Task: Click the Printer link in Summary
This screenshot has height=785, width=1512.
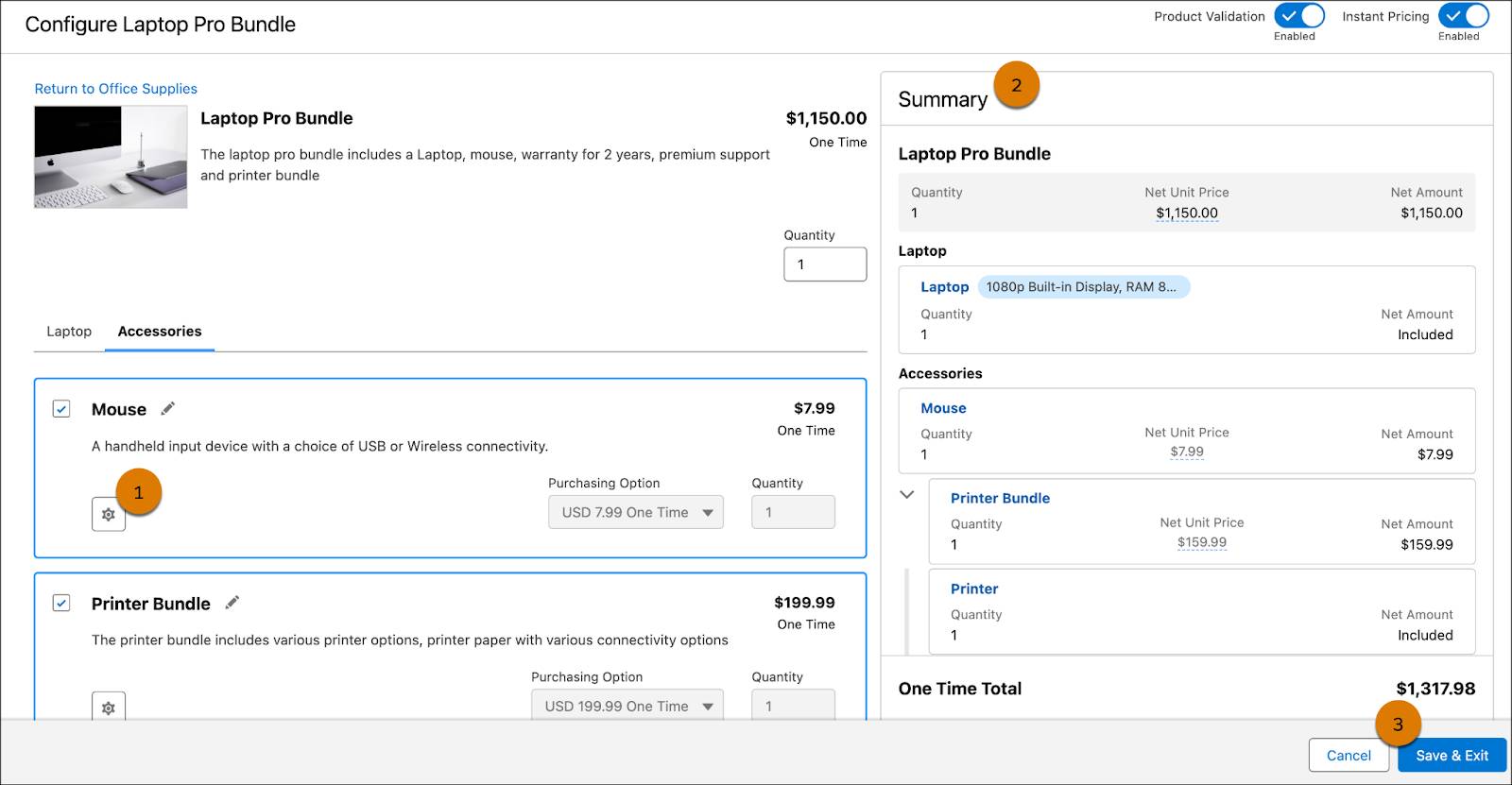Action: [x=974, y=589]
